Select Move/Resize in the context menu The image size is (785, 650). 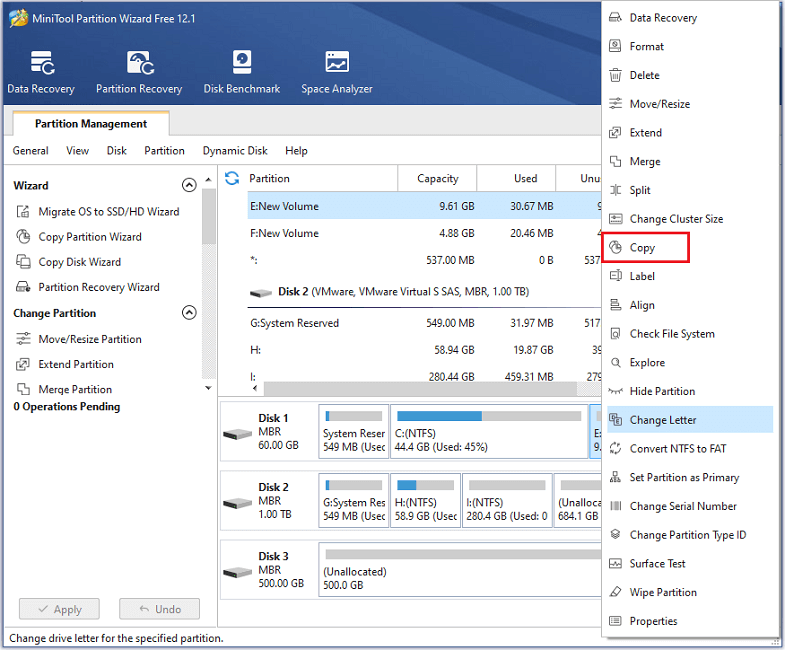[690, 104]
